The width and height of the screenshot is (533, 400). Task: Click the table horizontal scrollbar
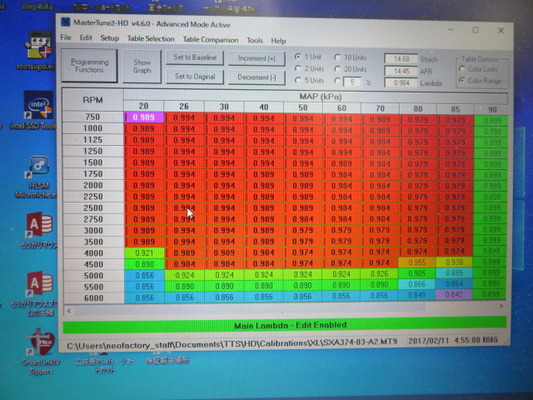[x=285, y=309]
